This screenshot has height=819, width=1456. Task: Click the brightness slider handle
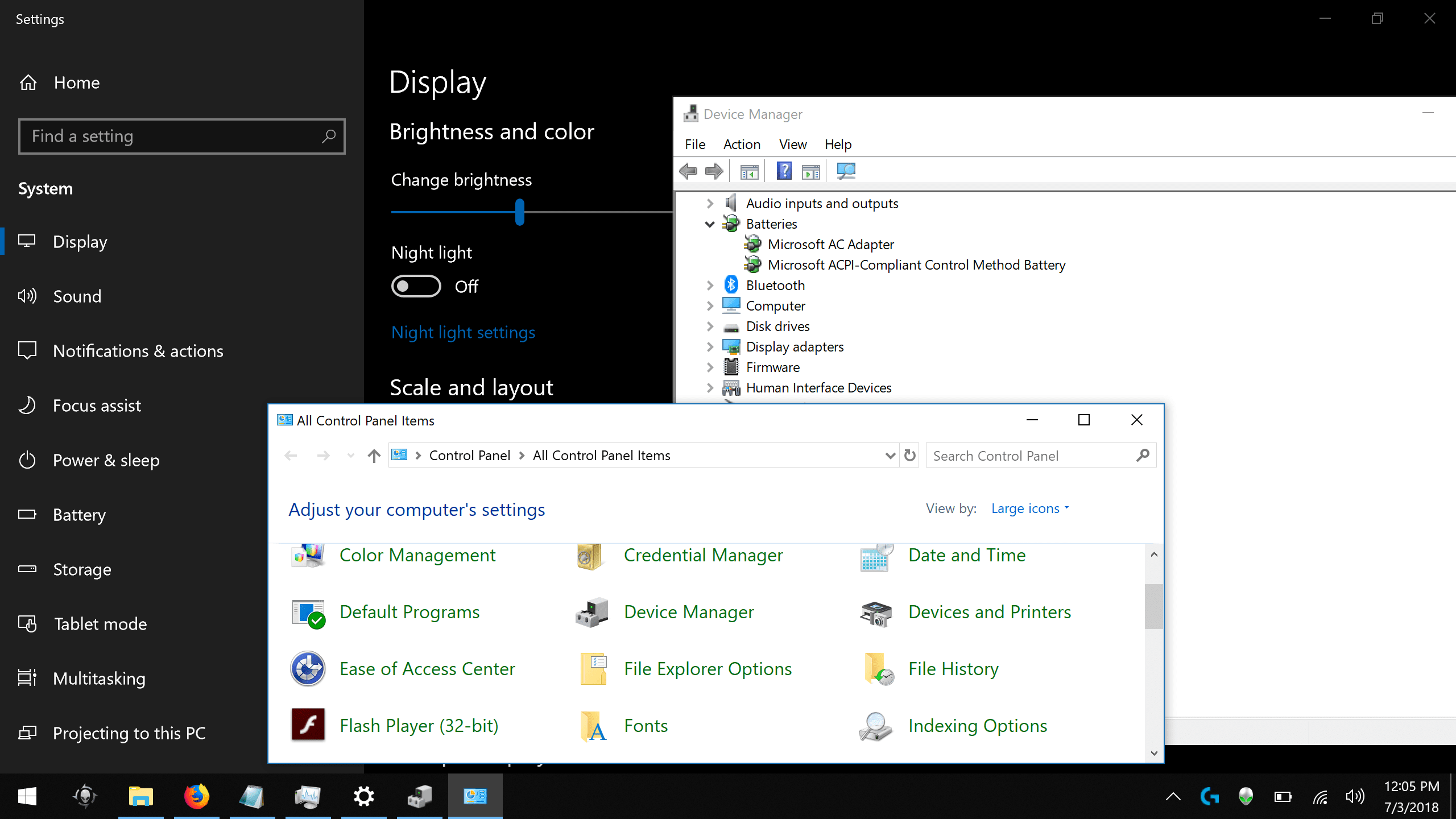[519, 212]
